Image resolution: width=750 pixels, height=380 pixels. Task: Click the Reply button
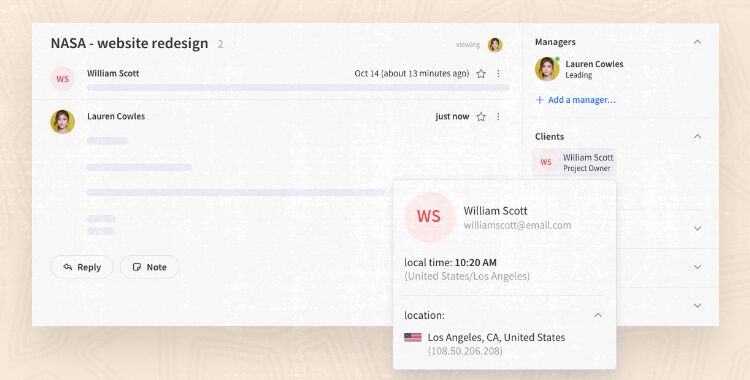point(82,267)
